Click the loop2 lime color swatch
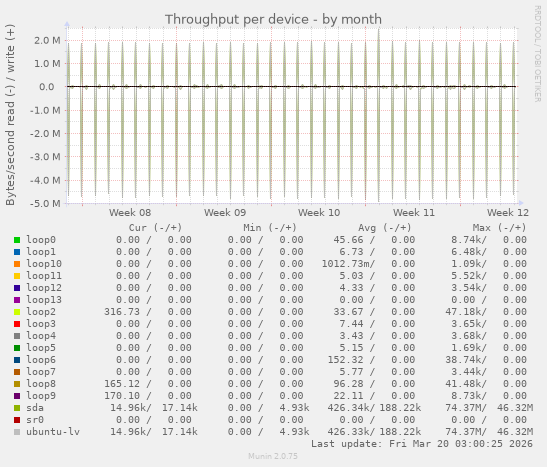 (17, 312)
